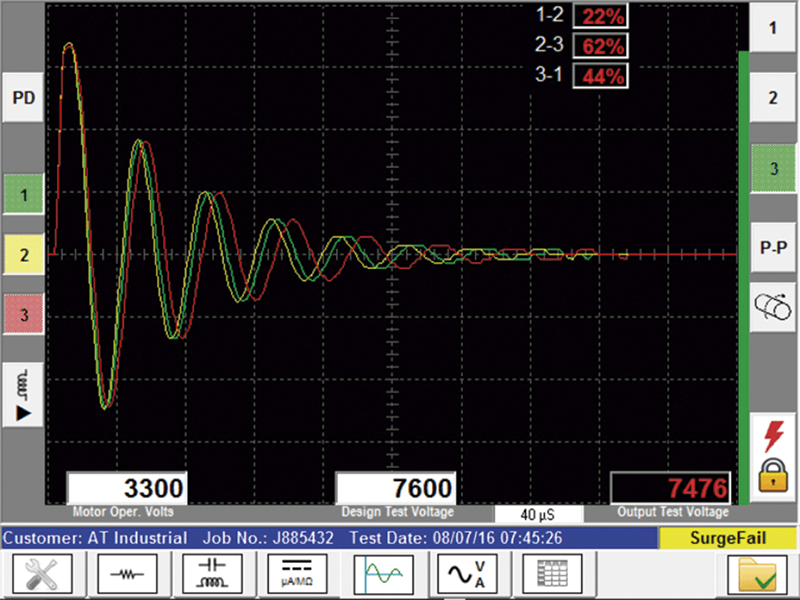
Task: Toggle the yellow trace 2 button
Action: [22, 255]
